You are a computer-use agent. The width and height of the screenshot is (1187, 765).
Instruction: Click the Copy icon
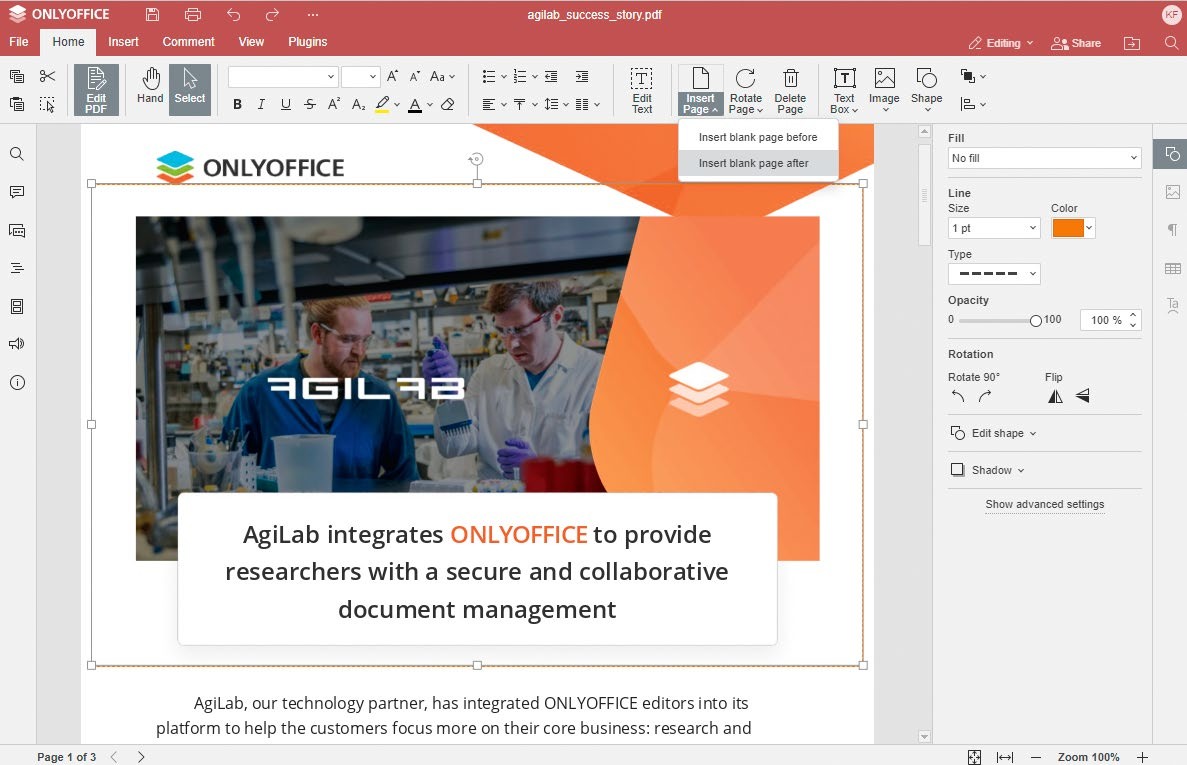coord(17,76)
